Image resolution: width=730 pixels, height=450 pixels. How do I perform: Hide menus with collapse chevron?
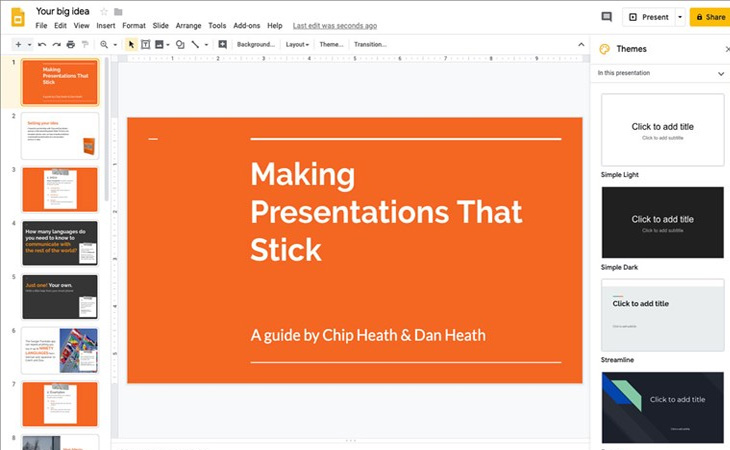pos(581,45)
